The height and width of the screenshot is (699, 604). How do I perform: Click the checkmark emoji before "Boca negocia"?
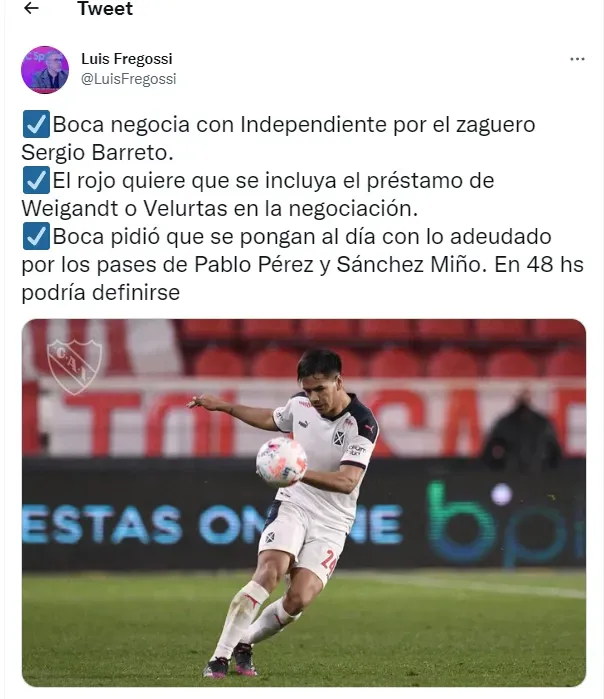(x=36, y=124)
